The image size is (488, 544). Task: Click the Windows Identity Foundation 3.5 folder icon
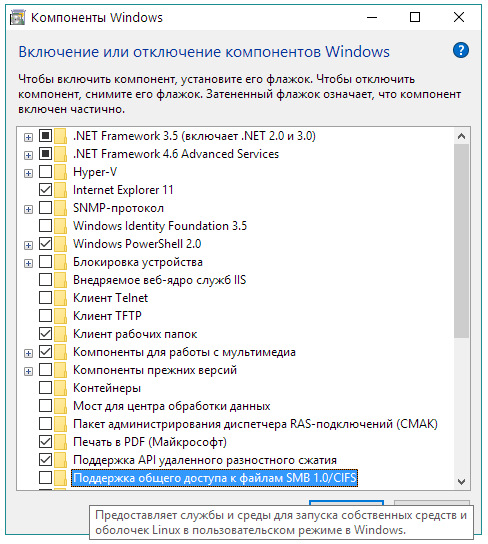[x=60, y=226]
